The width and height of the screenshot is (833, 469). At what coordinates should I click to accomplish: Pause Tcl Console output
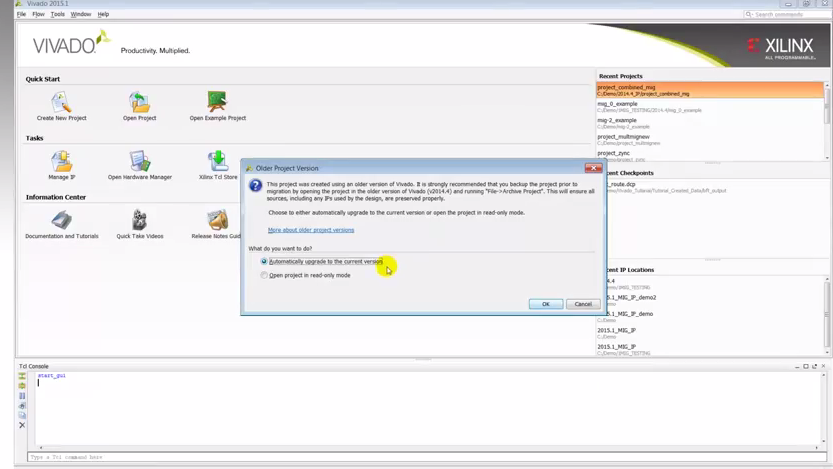[22, 396]
